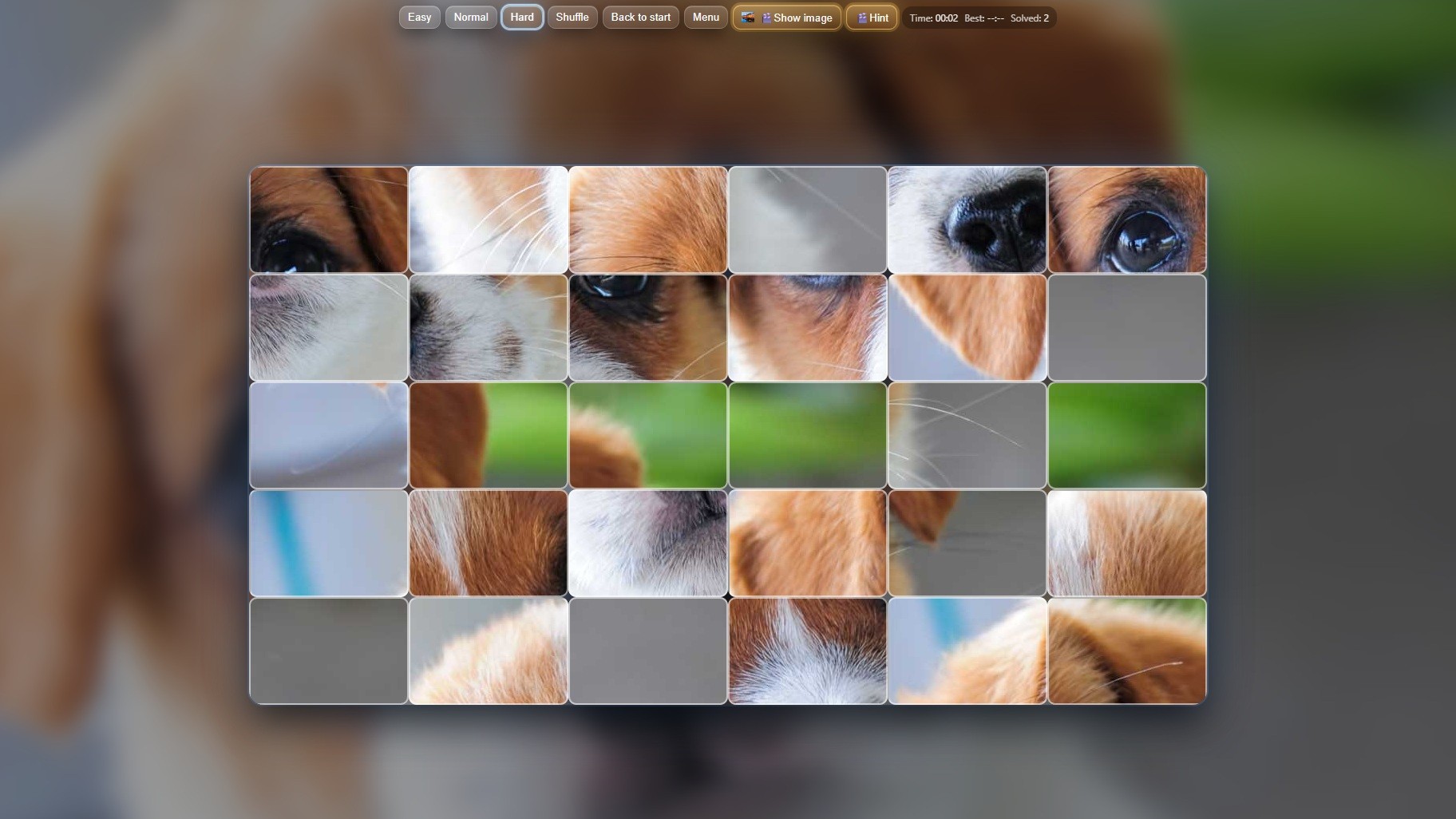Select the Easy difficulty
The height and width of the screenshot is (819, 1456).
pyautogui.click(x=418, y=17)
